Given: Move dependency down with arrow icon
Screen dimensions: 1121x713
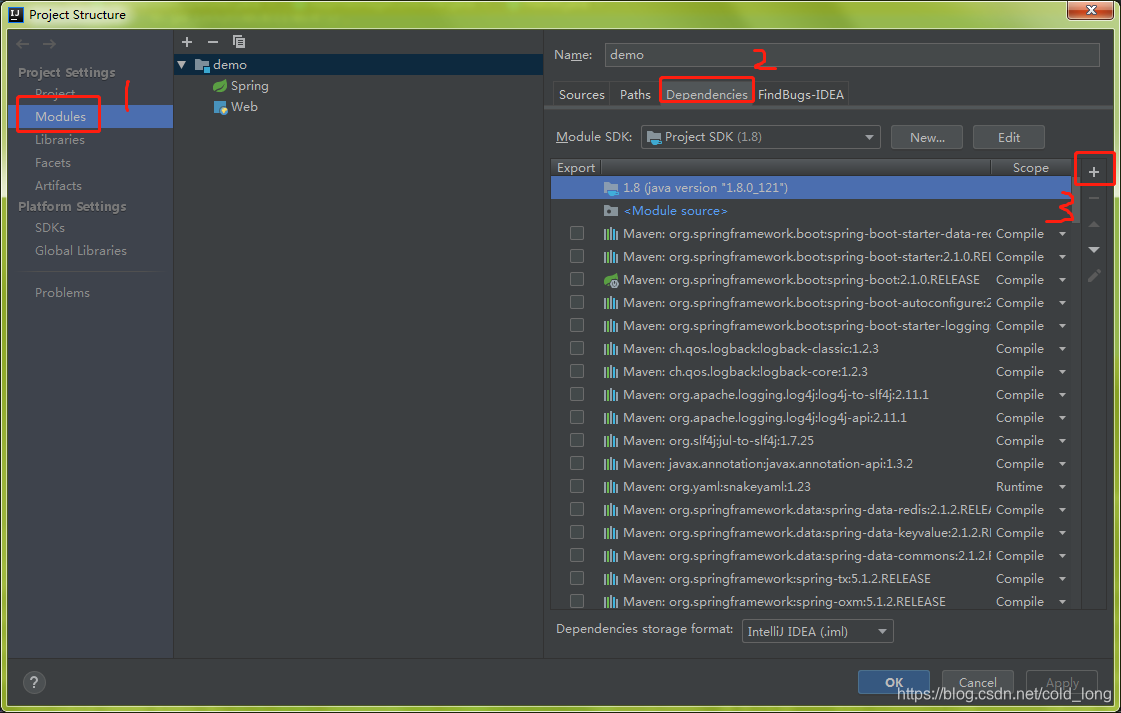Looking at the screenshot, I should click(1094, 250).
